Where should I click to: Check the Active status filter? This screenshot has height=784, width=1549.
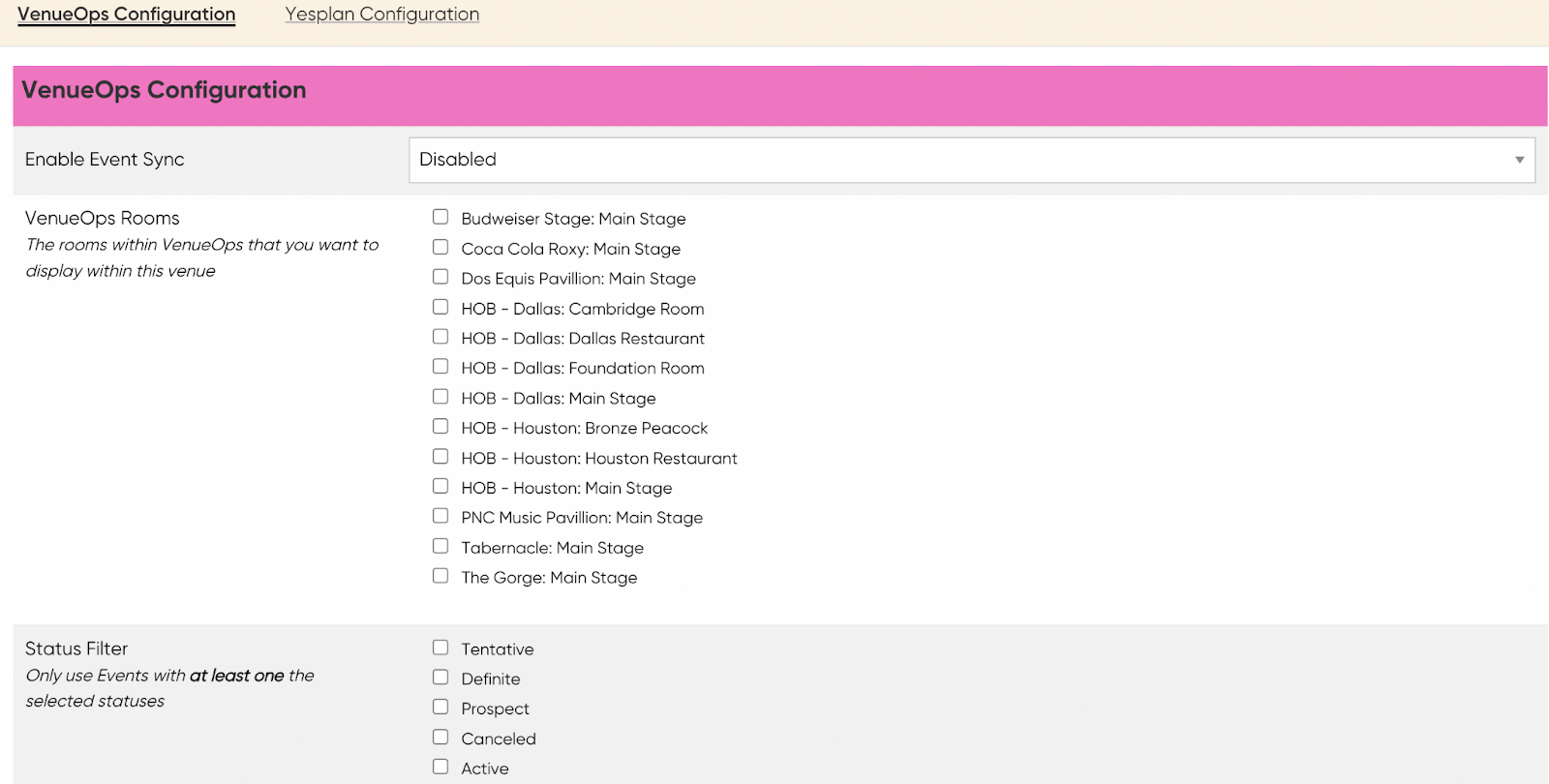pyautogui.click(x=440, y=767)
